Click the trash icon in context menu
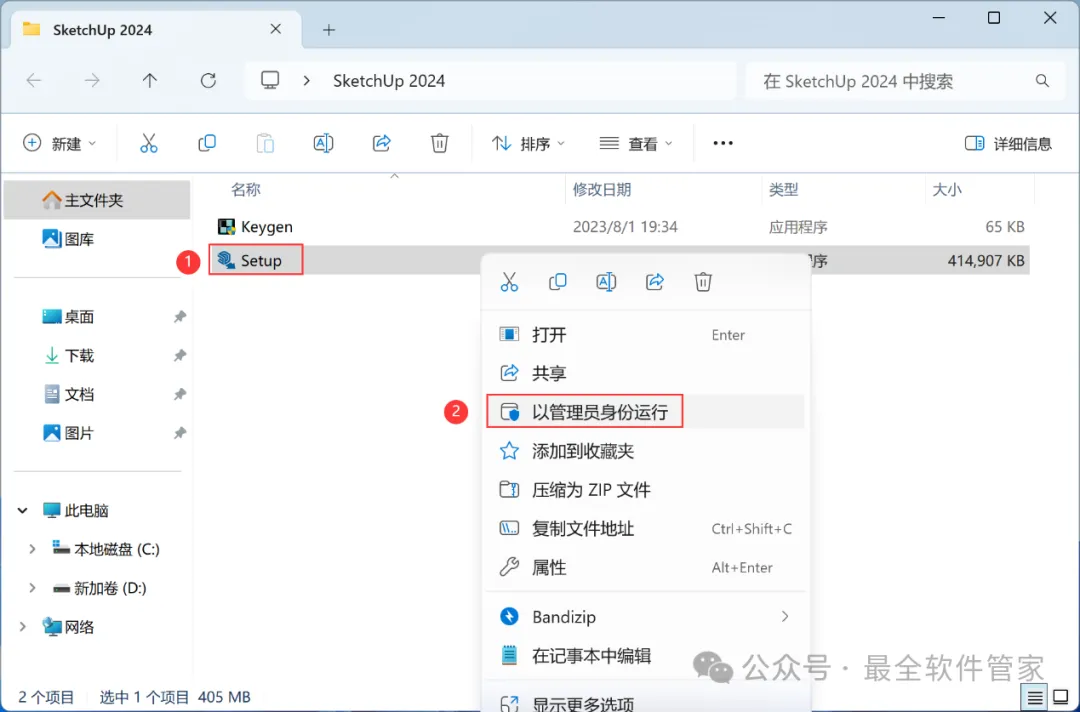 (703, 282)
